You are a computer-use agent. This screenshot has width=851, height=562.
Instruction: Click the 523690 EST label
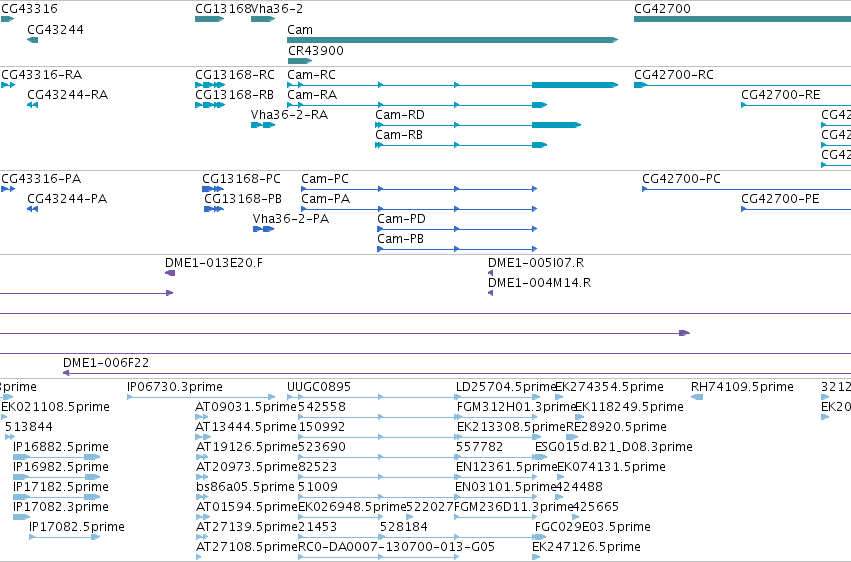322,448
